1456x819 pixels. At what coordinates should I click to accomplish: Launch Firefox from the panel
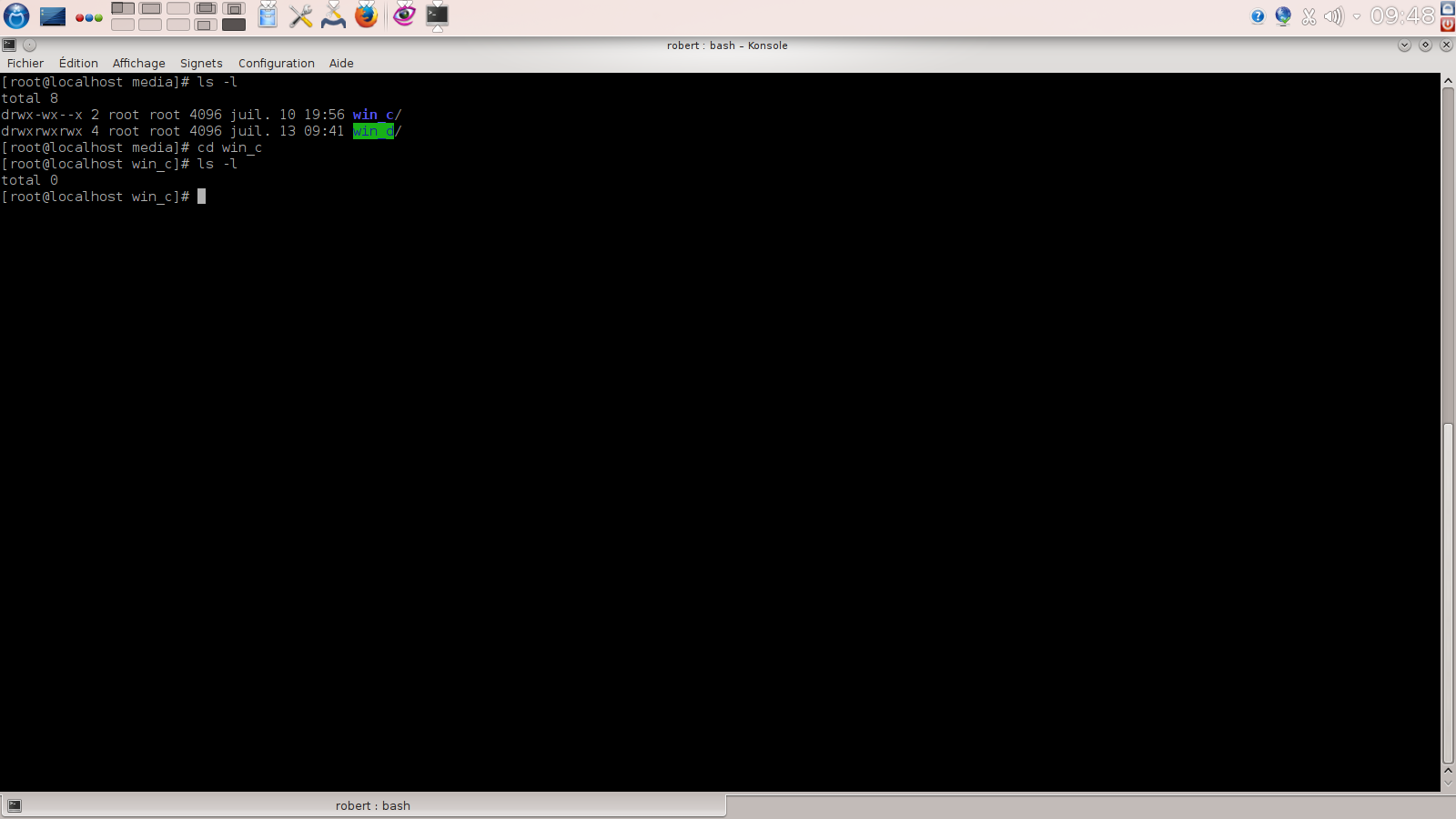[366, 15]
